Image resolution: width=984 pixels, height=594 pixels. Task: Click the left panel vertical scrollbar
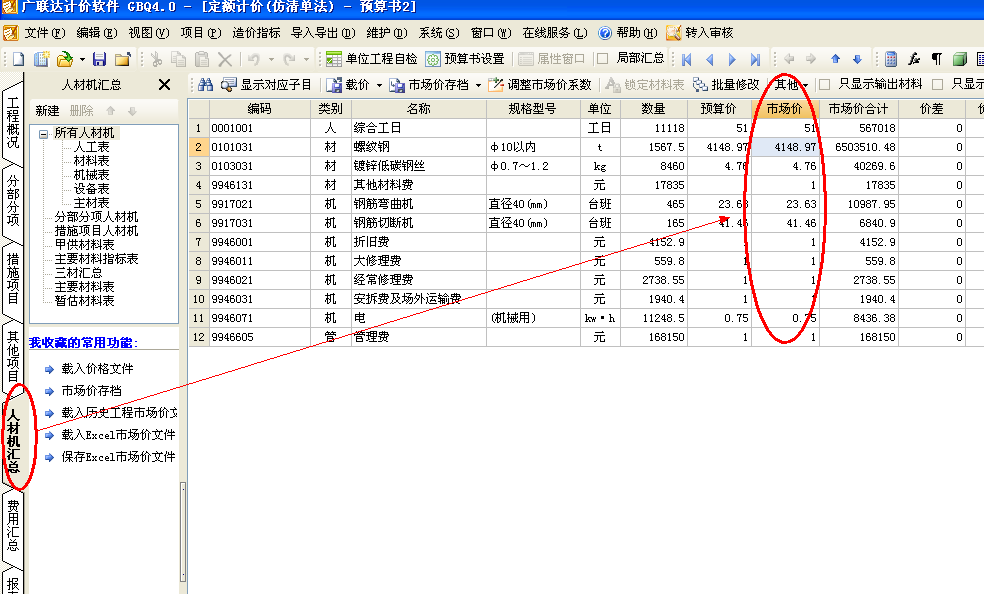(183, 532)
